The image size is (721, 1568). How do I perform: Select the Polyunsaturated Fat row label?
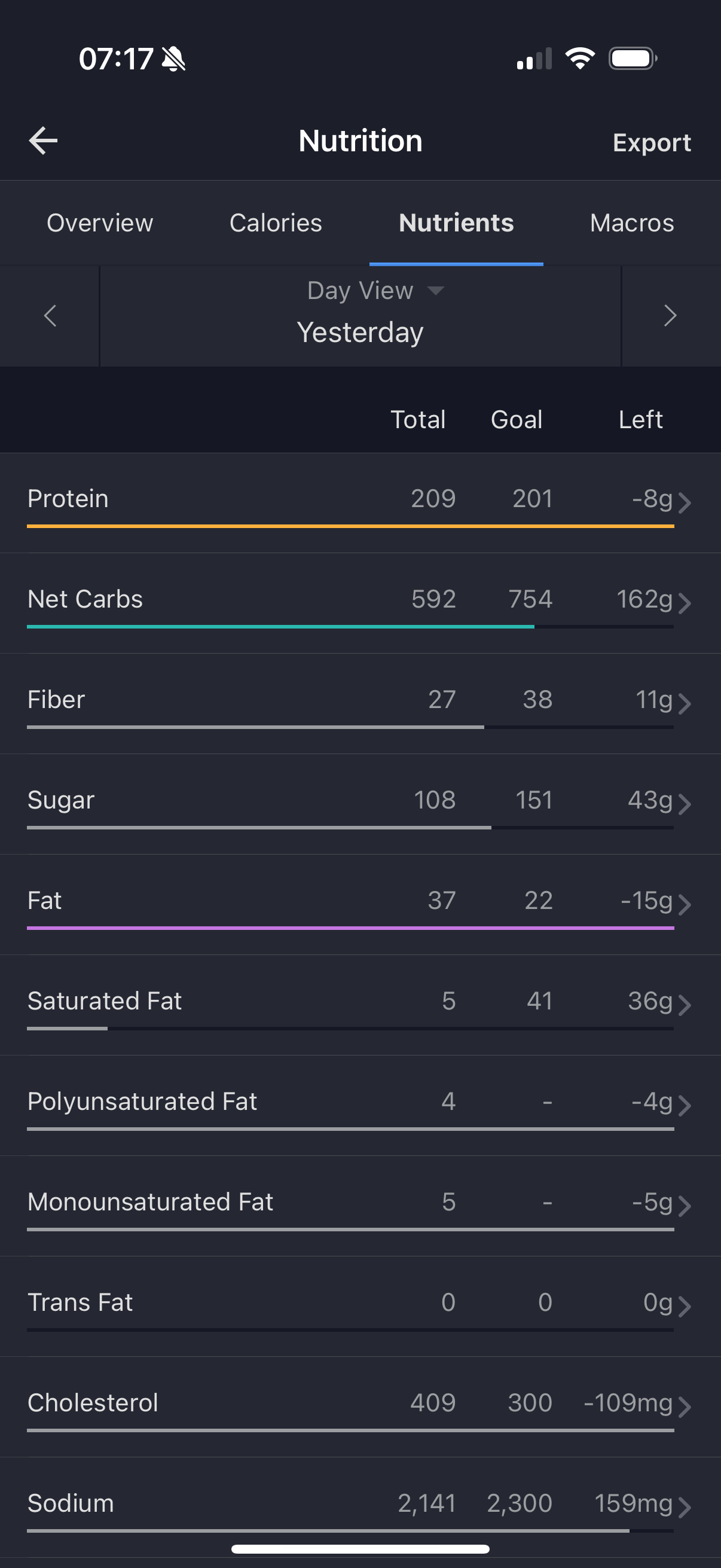142,1102
